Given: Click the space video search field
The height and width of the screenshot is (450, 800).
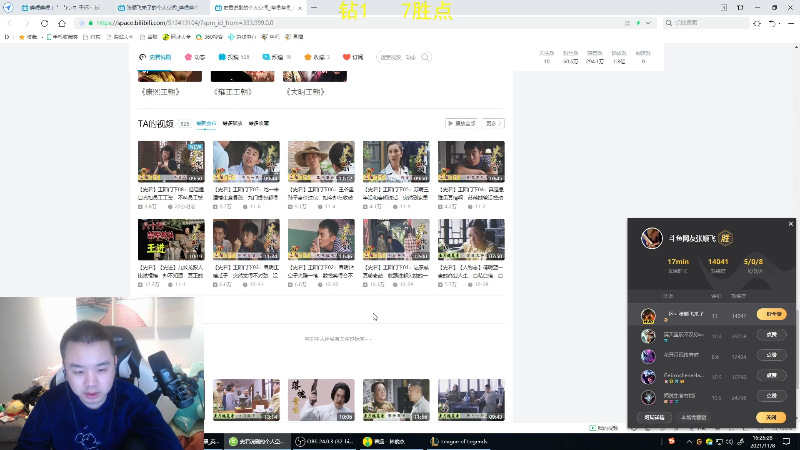Looking at the screenshot, I should (398, 57).
